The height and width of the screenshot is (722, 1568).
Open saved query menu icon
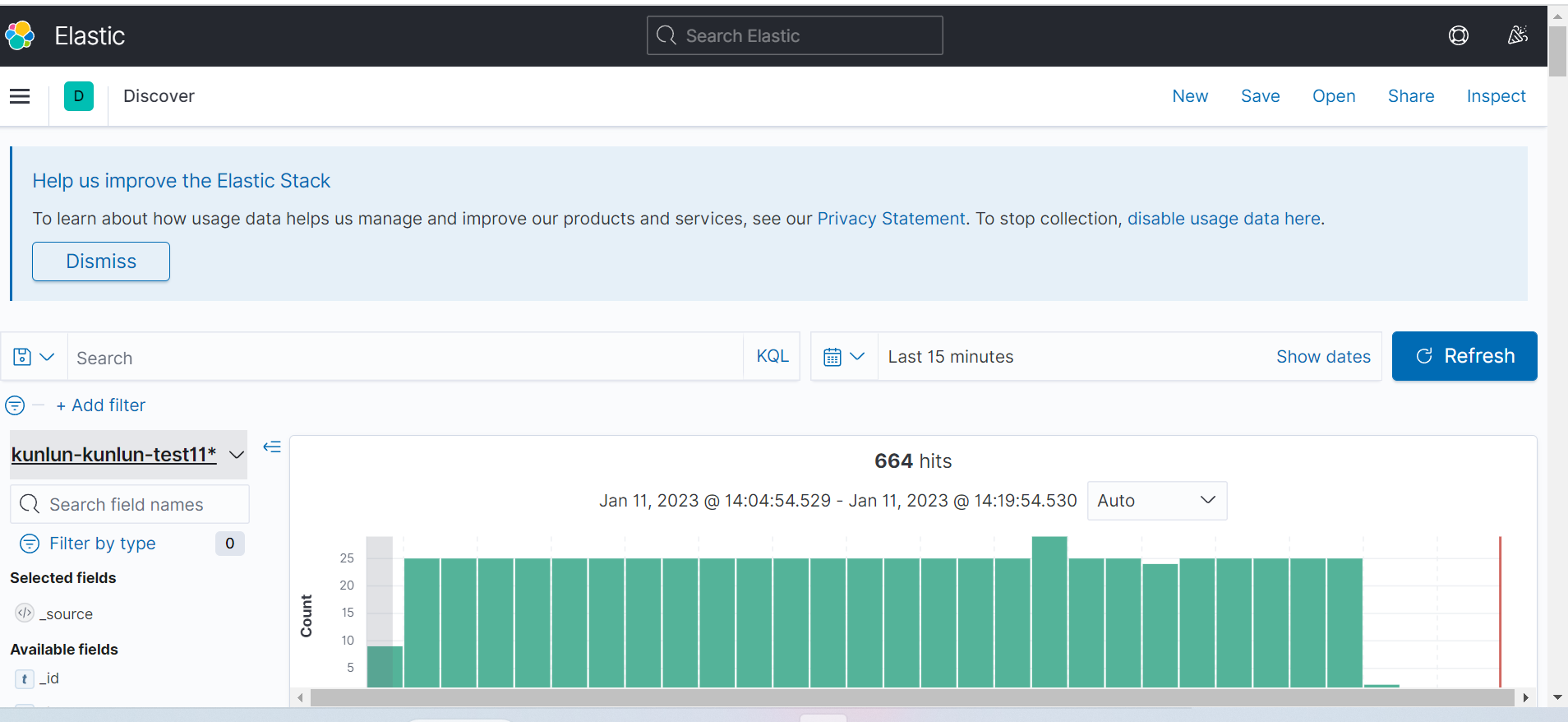coord(34,357)
